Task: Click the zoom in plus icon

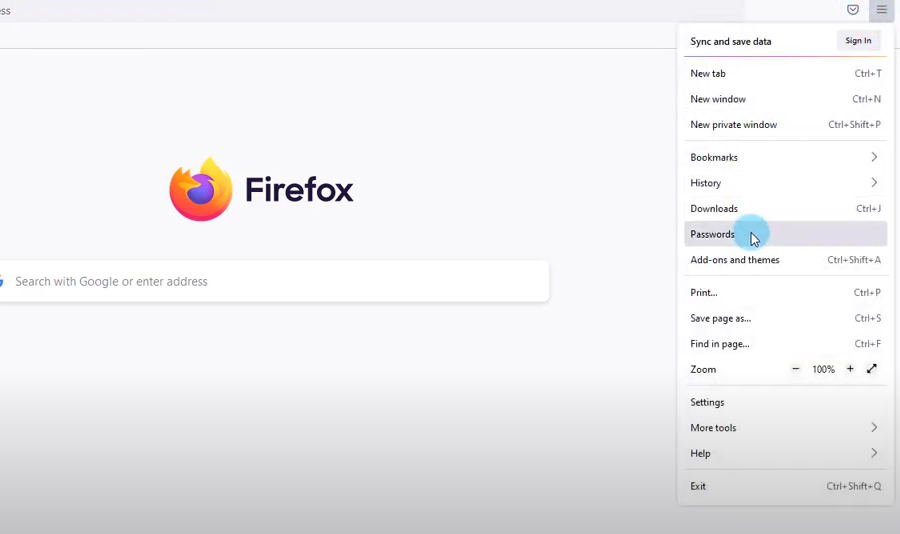Action: (x=850, y=369)
